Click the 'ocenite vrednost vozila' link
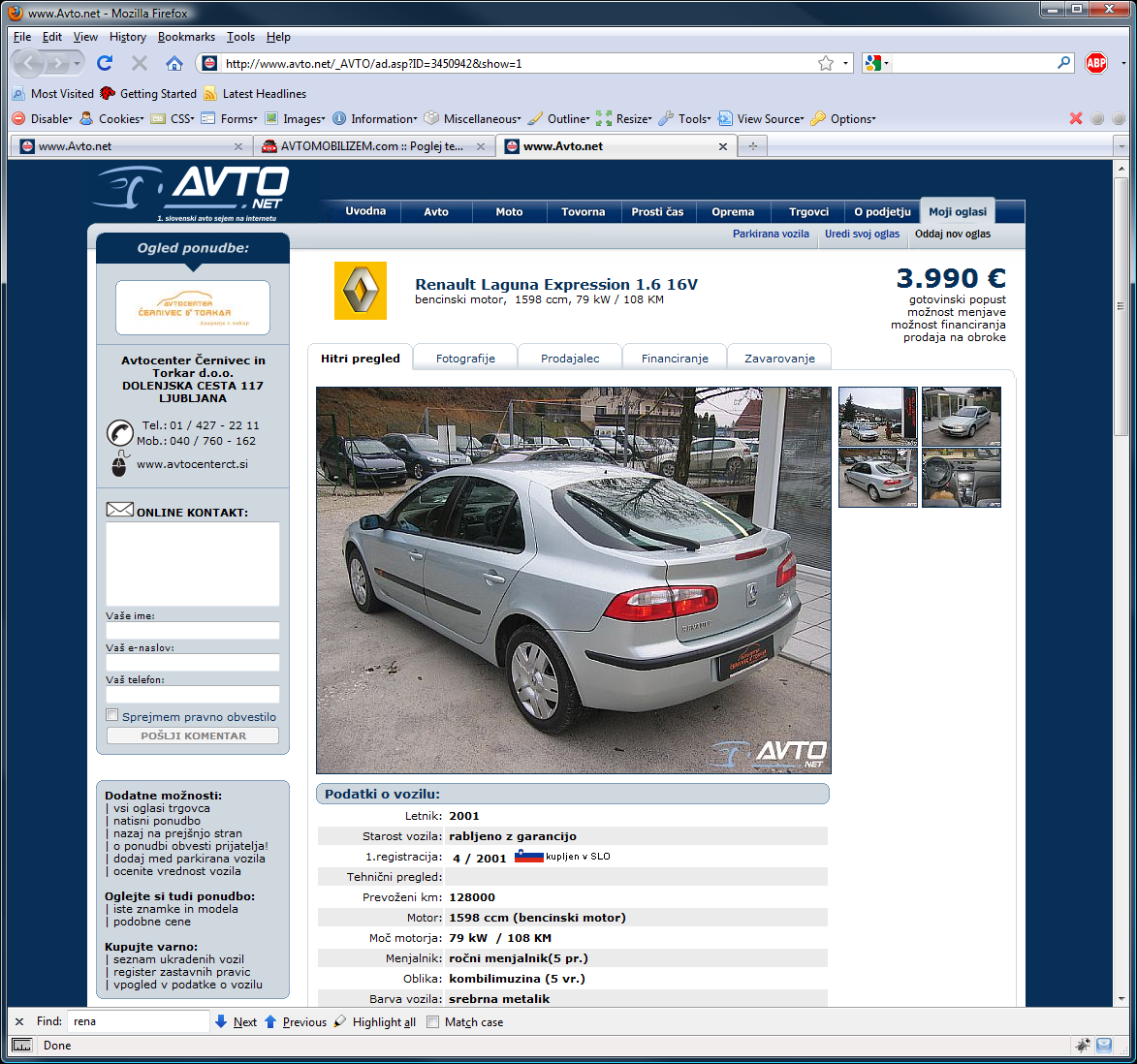The height and width of the screenshot is (1064, 1137). click(x=177, y=871)
